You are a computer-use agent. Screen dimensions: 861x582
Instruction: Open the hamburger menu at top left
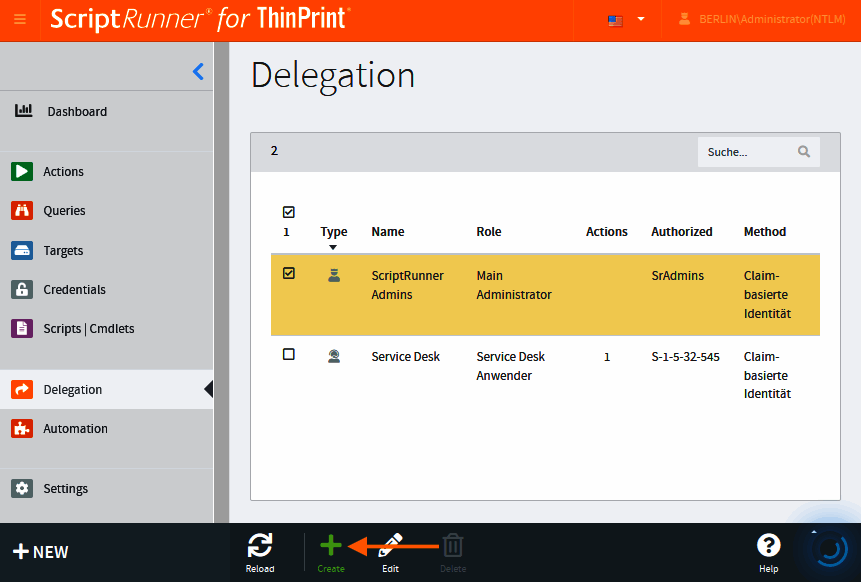(x=20, y=20)
